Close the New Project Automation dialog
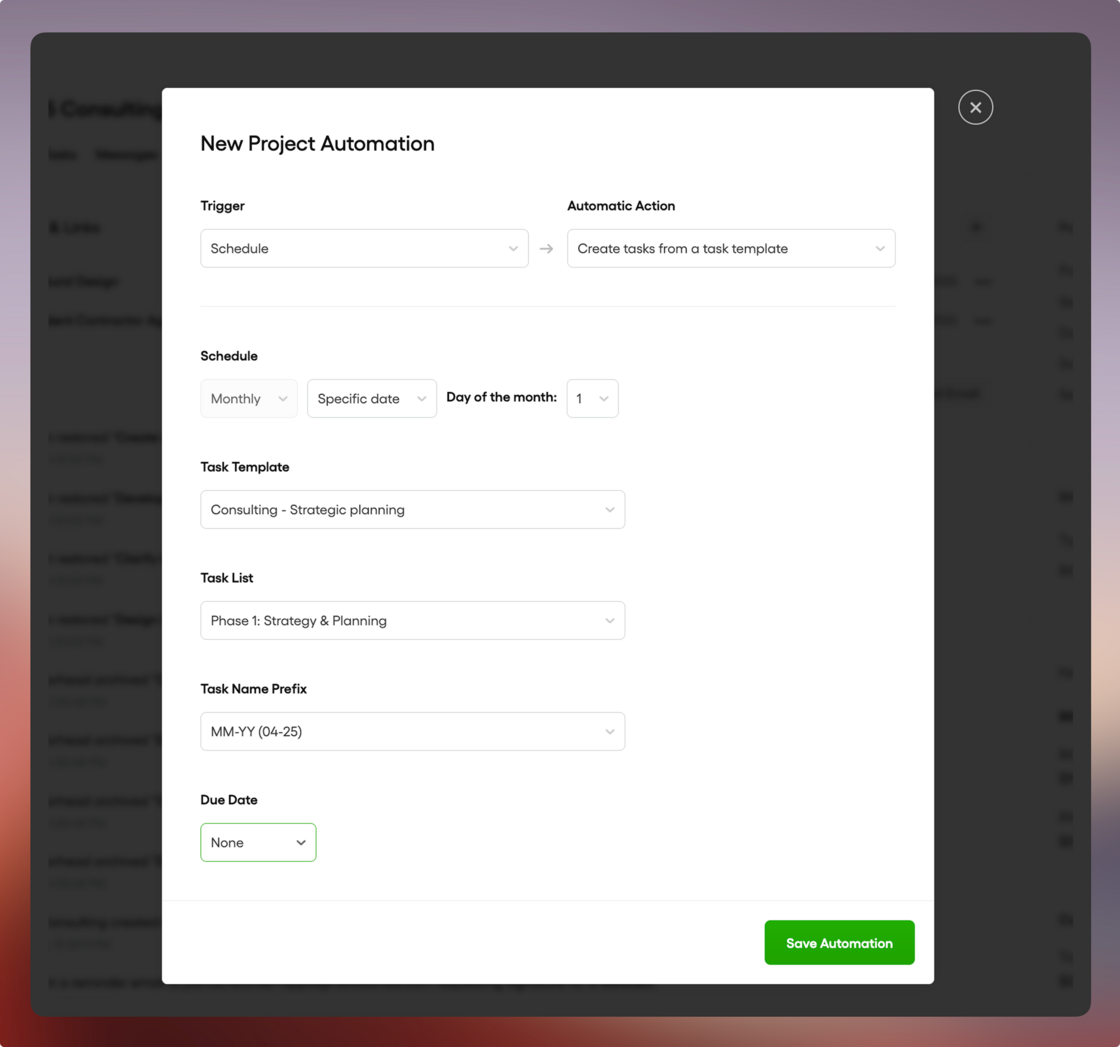Image resolution: width=1120 pixels, height=1047 pixels. (975, 107)
